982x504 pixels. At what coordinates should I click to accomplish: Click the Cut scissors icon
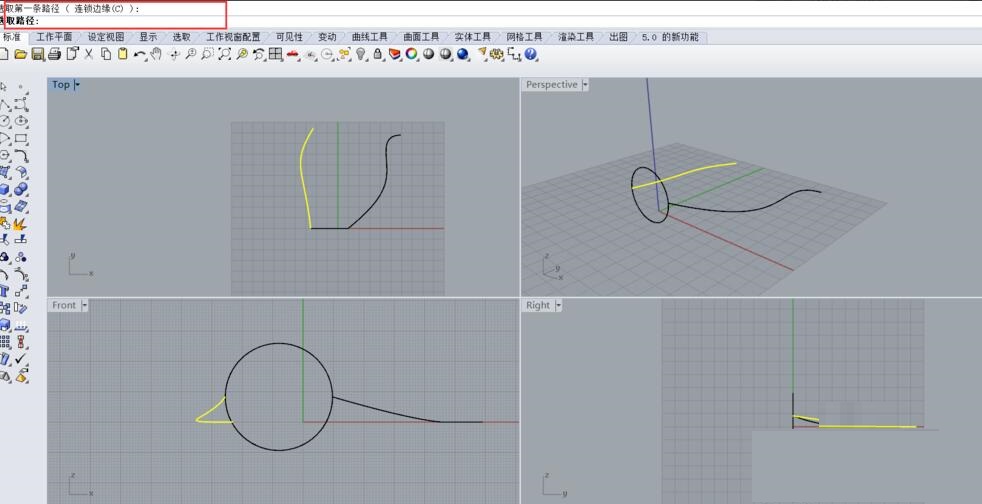click(x=89, y=54)
